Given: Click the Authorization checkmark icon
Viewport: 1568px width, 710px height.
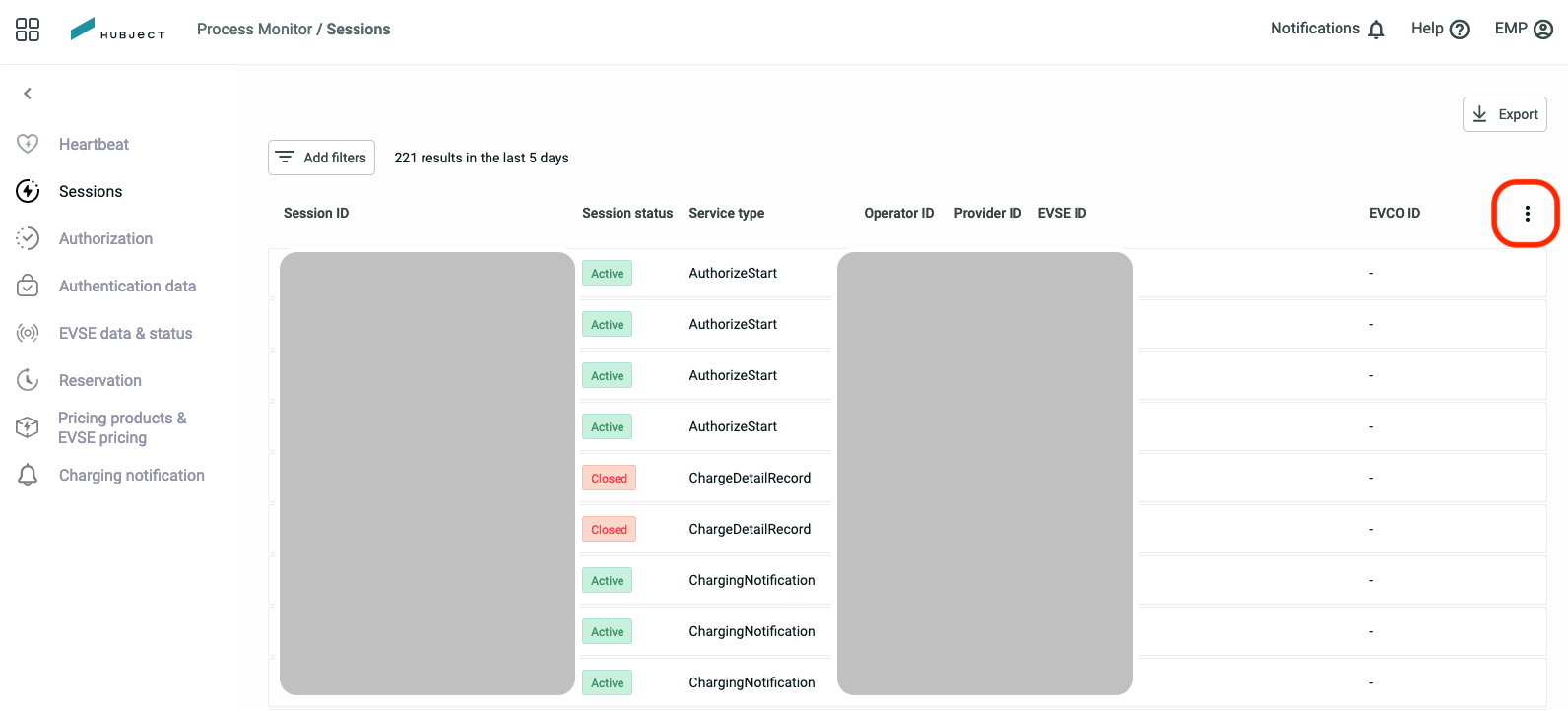Looking at the screenshot, I should (x=28, y=238).
